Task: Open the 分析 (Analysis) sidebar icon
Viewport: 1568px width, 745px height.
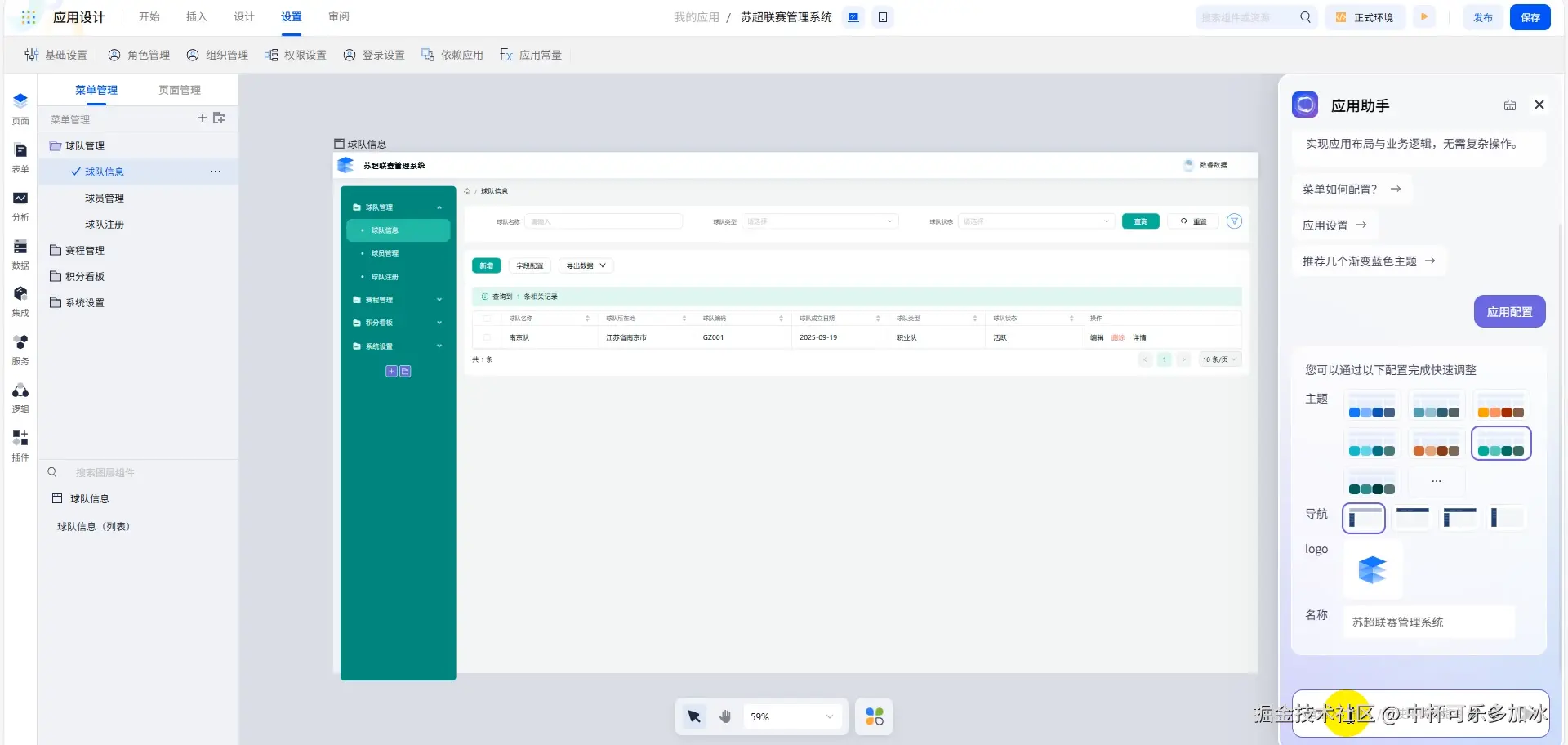Action: [20, 205]
